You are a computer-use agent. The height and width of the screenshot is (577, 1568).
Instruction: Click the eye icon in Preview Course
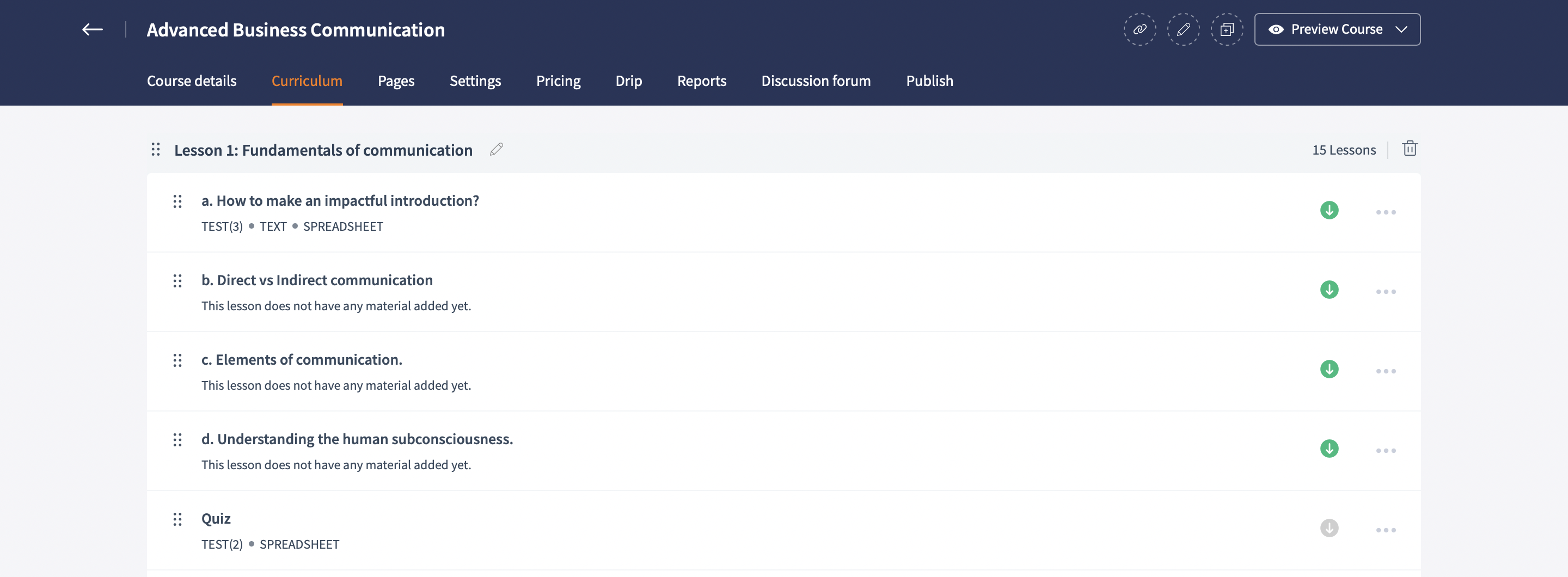pos(1276,29)
